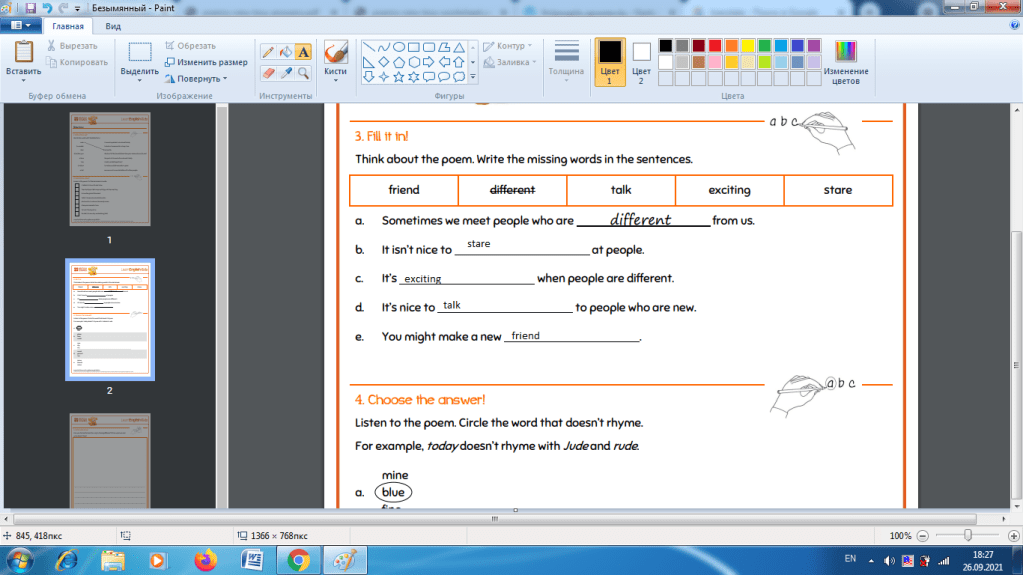Open the Вставить paste dropdown
The width and height of the screenshot is (1023, 575).
point(23,72)
